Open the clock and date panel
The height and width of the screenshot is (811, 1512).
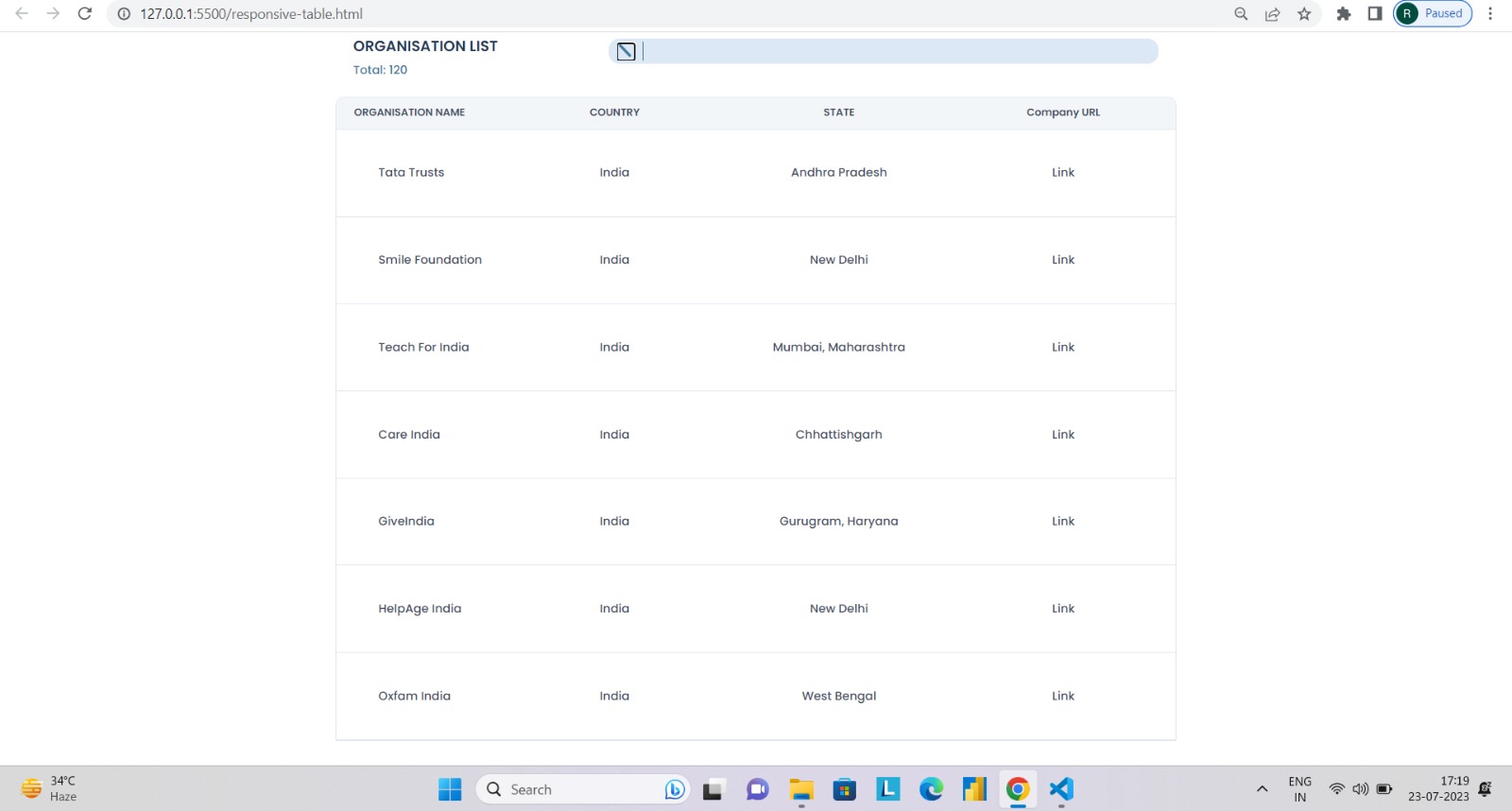click(x=1438, y=789)
